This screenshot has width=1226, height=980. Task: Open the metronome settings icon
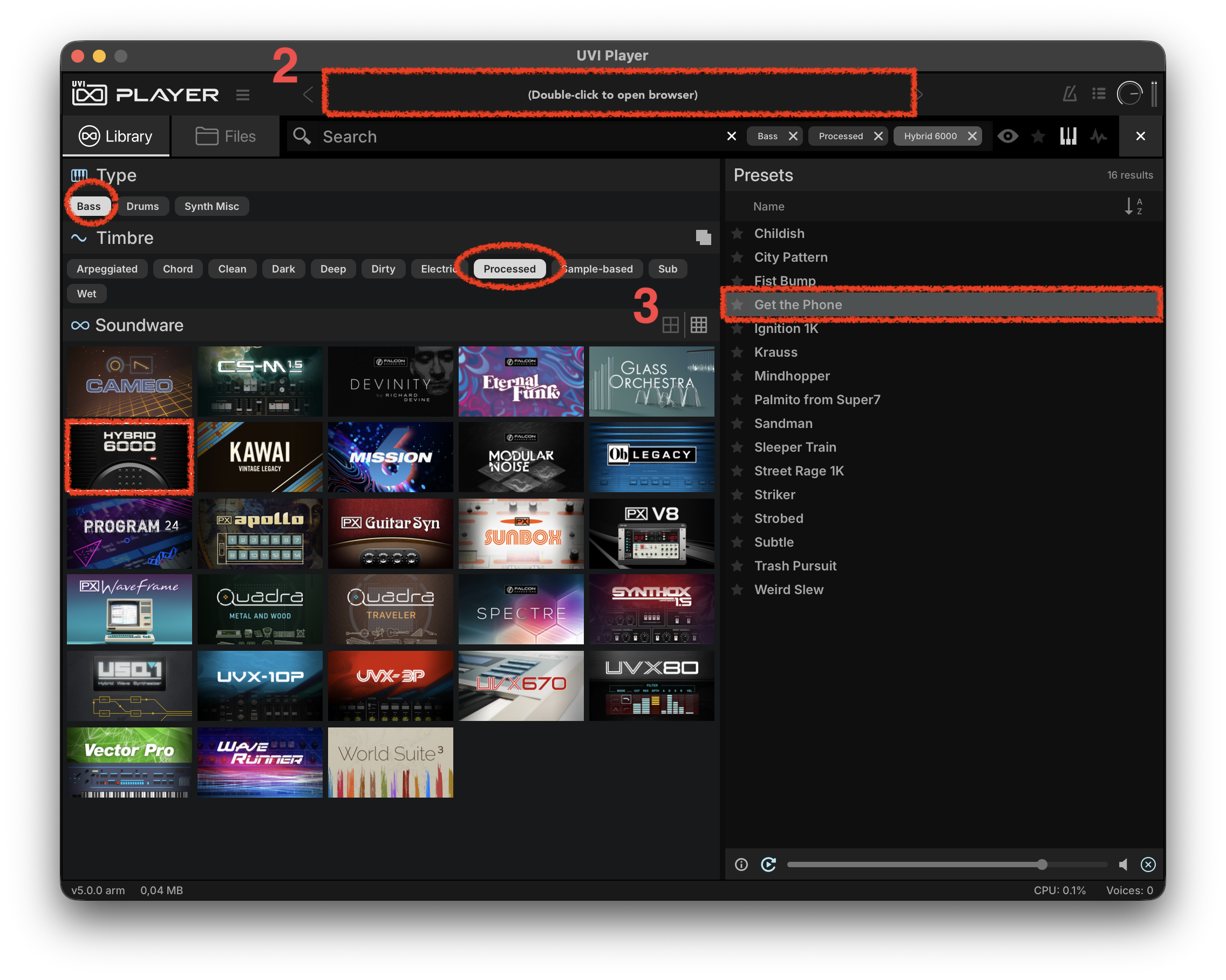(x=1070, y=94)
